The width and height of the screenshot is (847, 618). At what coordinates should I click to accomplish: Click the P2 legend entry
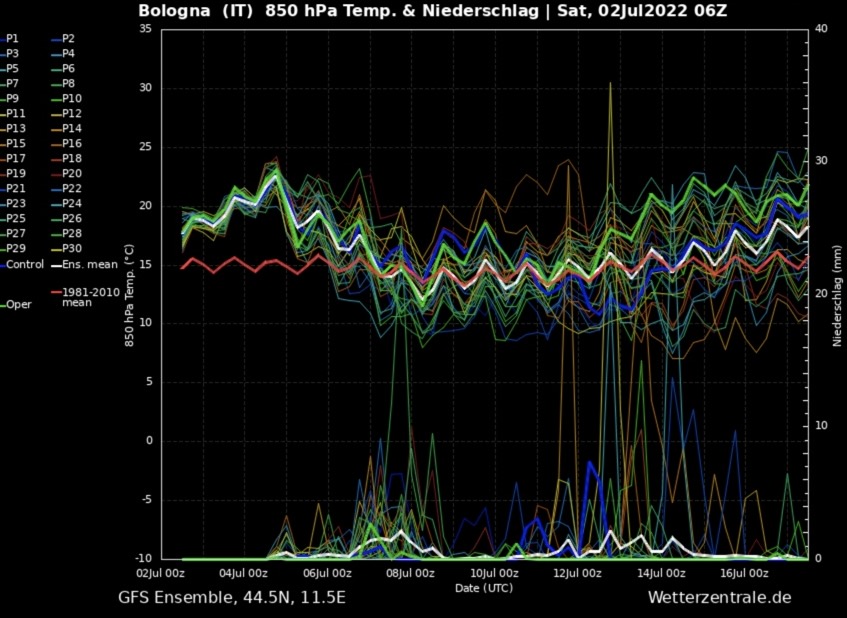(64, 39)
